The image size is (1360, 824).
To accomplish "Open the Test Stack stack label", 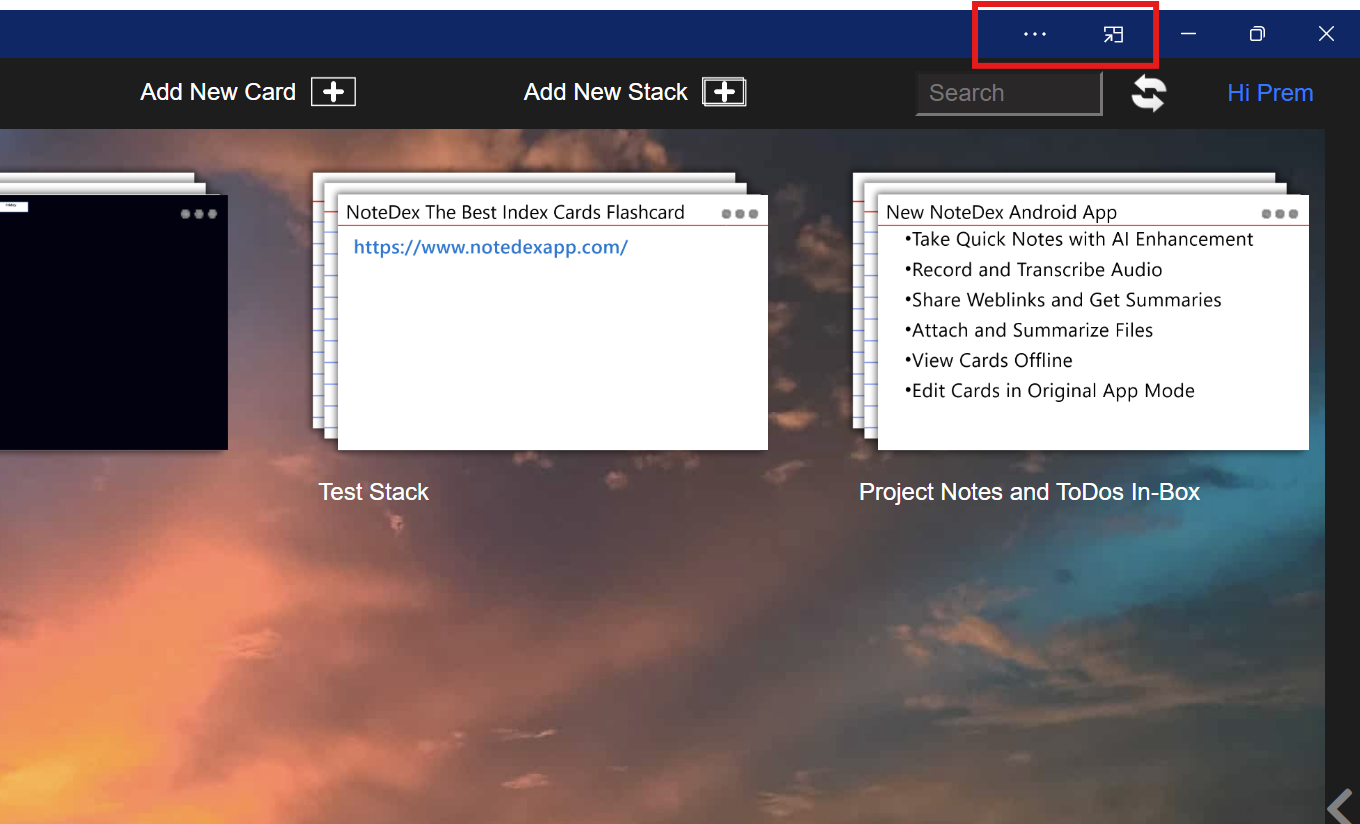I will [x=373, y=492].
